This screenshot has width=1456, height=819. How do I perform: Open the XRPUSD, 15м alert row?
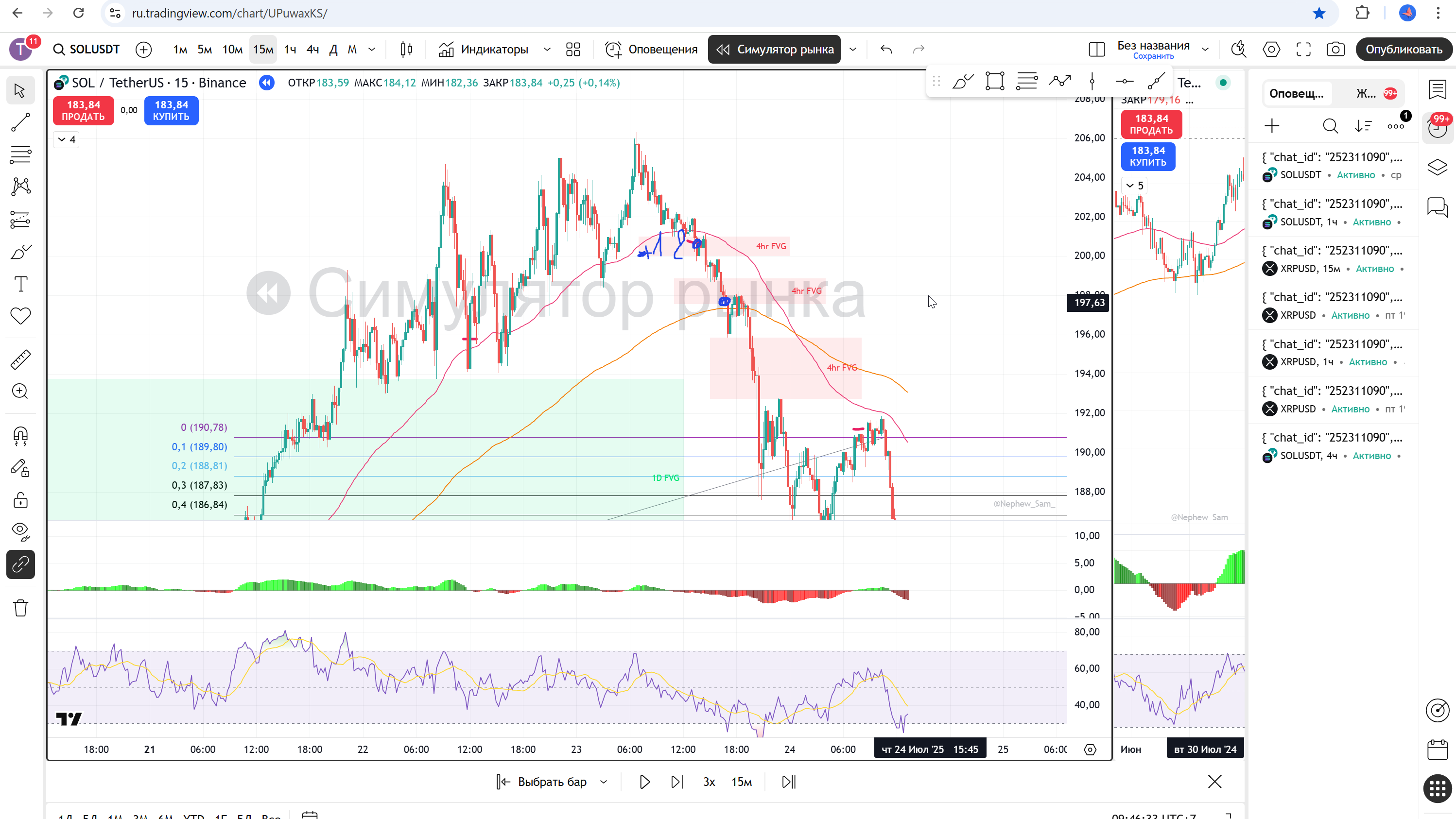1333,259
